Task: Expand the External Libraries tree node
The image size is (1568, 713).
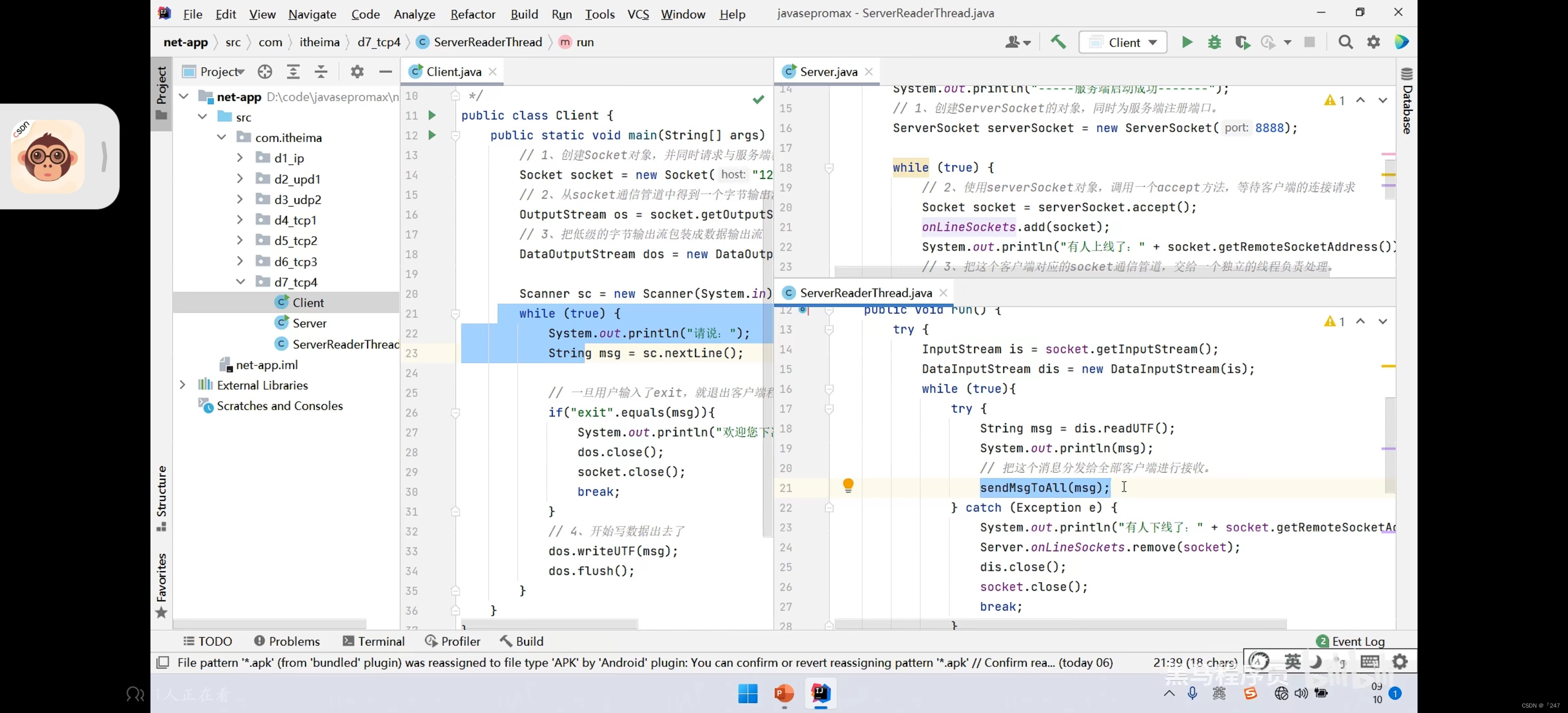Action: pyautogui.click(x=183, y=385)
